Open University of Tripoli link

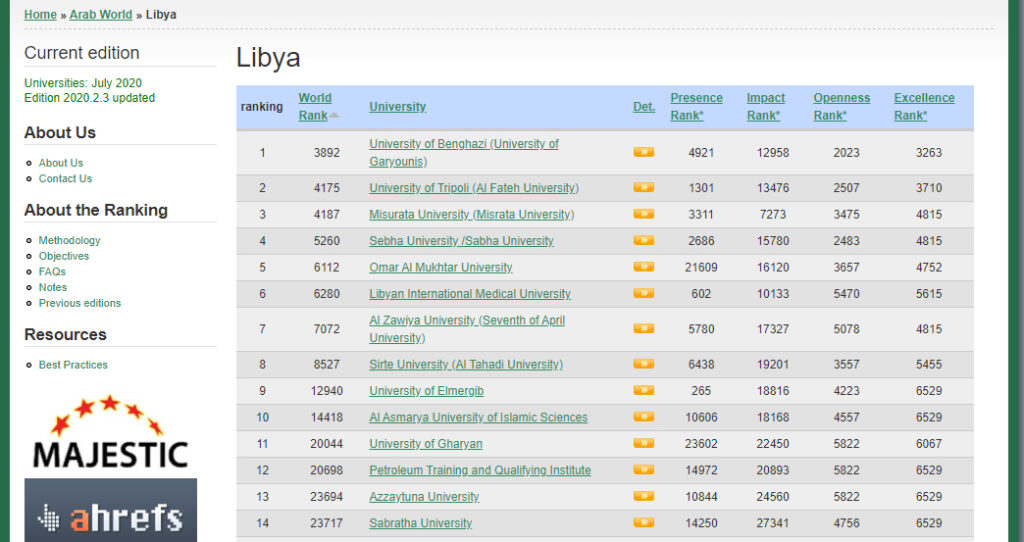click(x=473, y=188)
